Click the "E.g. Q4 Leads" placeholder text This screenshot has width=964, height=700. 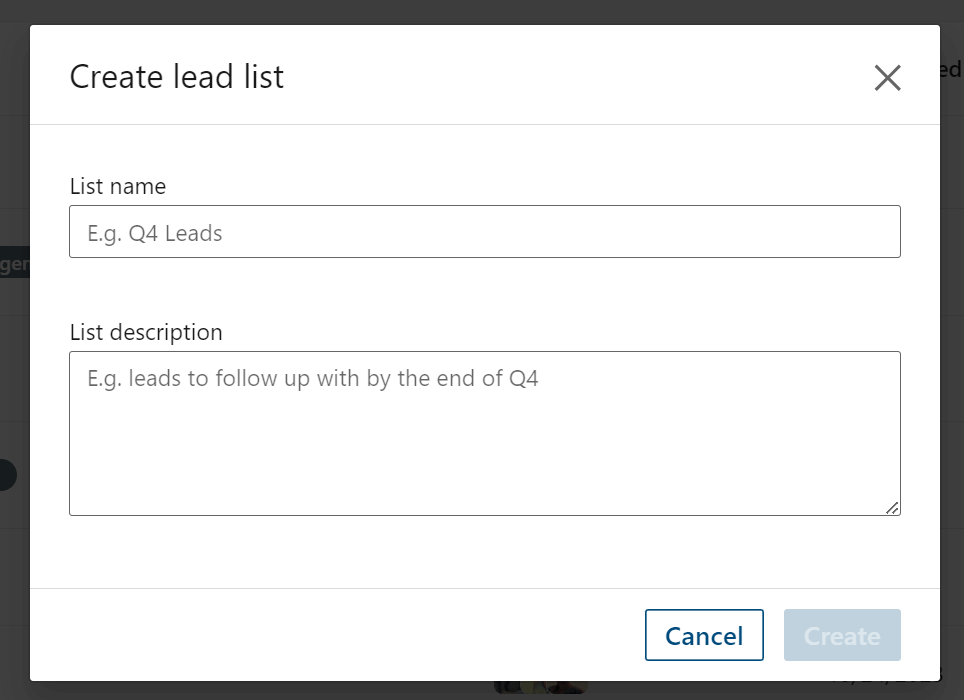[154, 234]
